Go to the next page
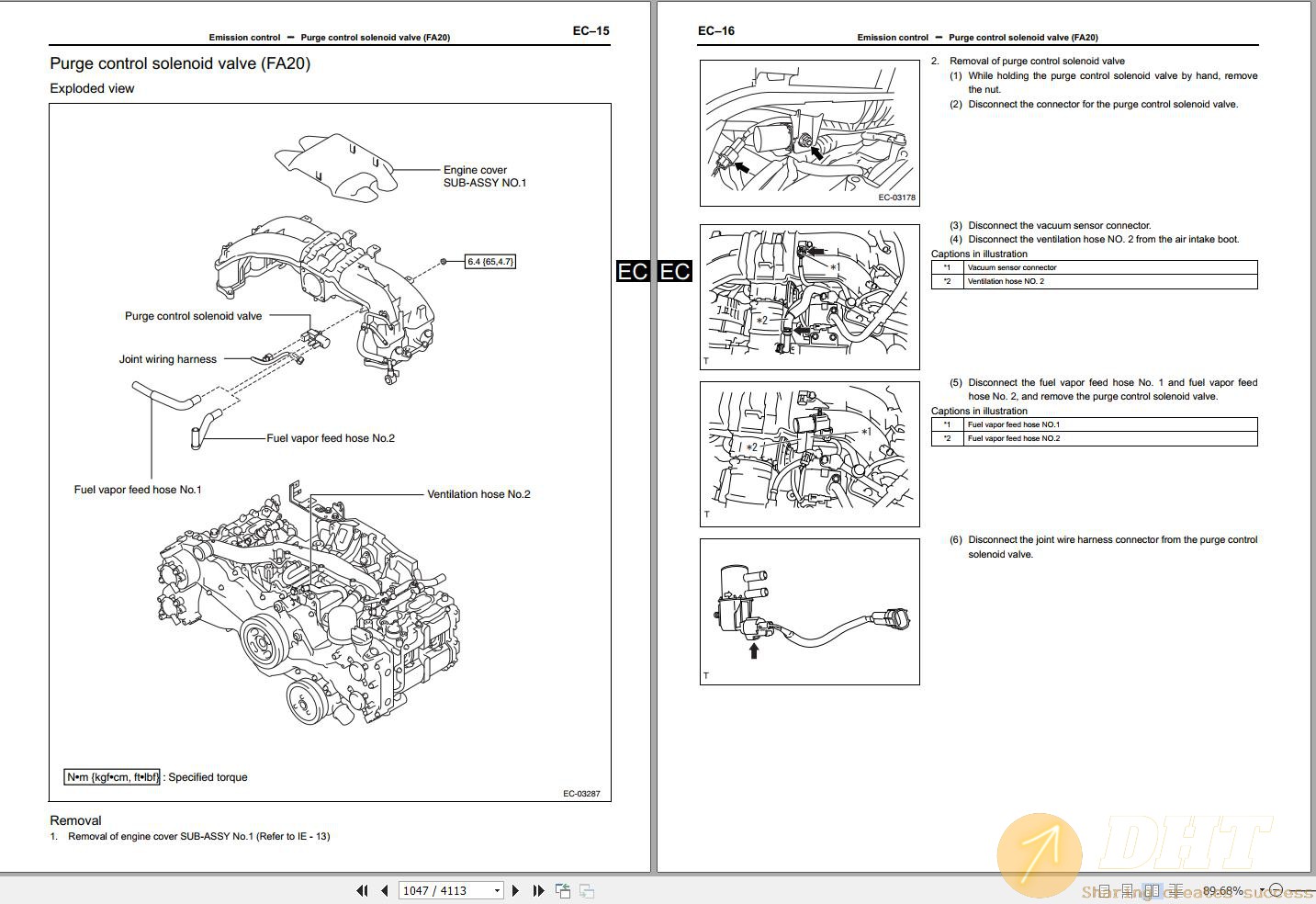The width and height of the screenshot is (1316, 904). (515, 890)
